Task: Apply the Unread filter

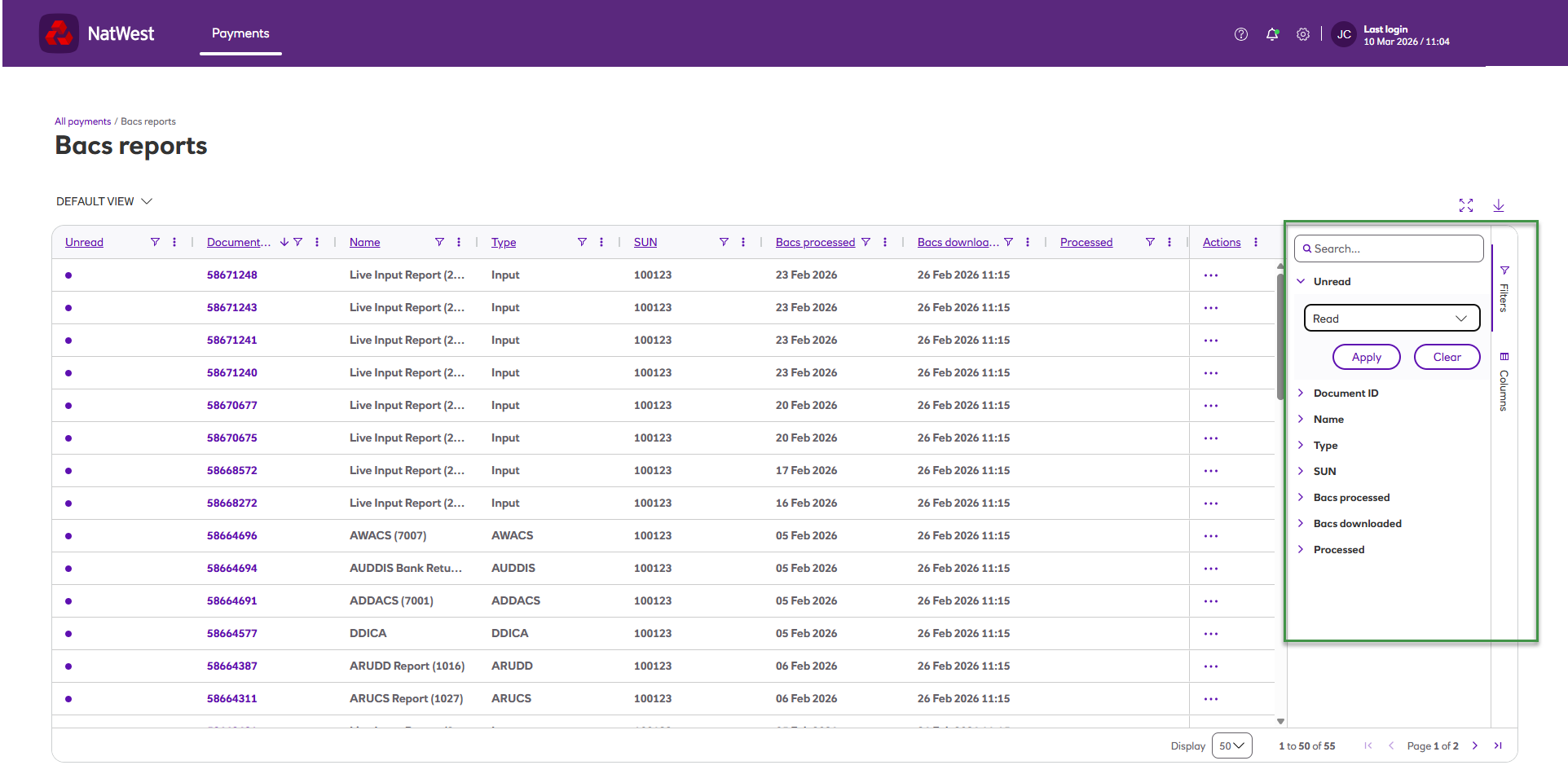Action: pyautogui.click(x=1367, y=357)
